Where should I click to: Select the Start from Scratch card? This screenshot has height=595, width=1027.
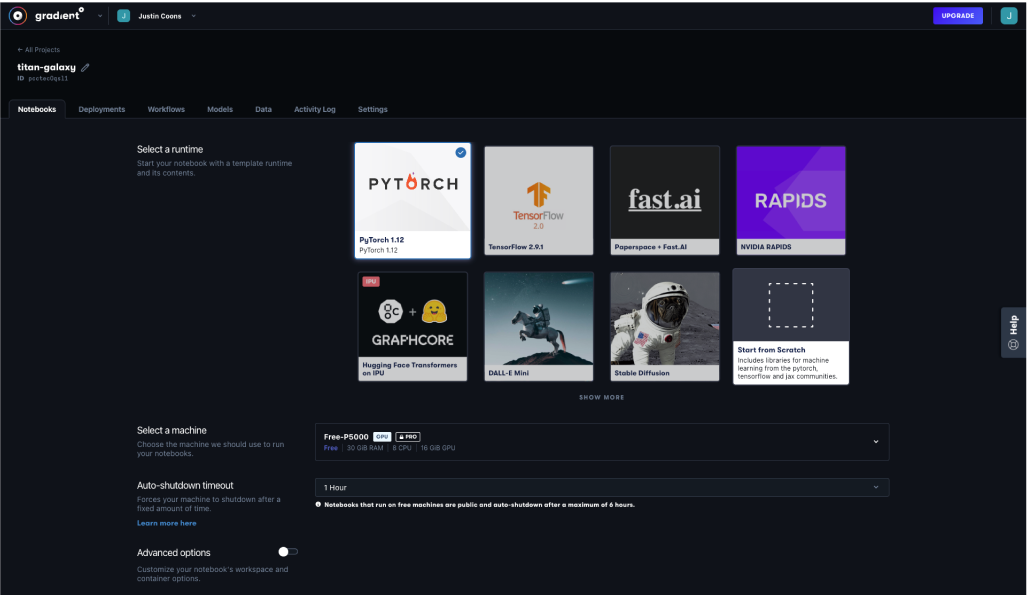coord(791,326)
